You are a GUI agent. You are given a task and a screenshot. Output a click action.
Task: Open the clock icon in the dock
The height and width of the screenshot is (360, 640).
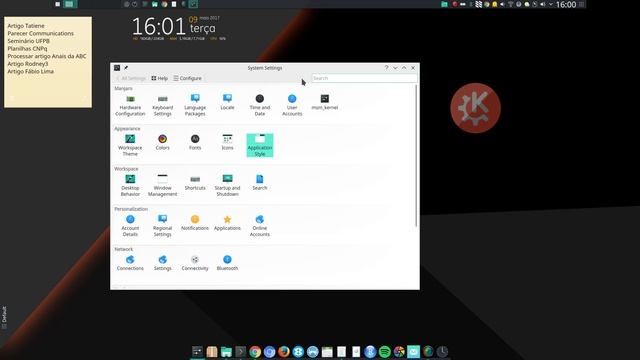pyautogui.click(x=442, y=351)
